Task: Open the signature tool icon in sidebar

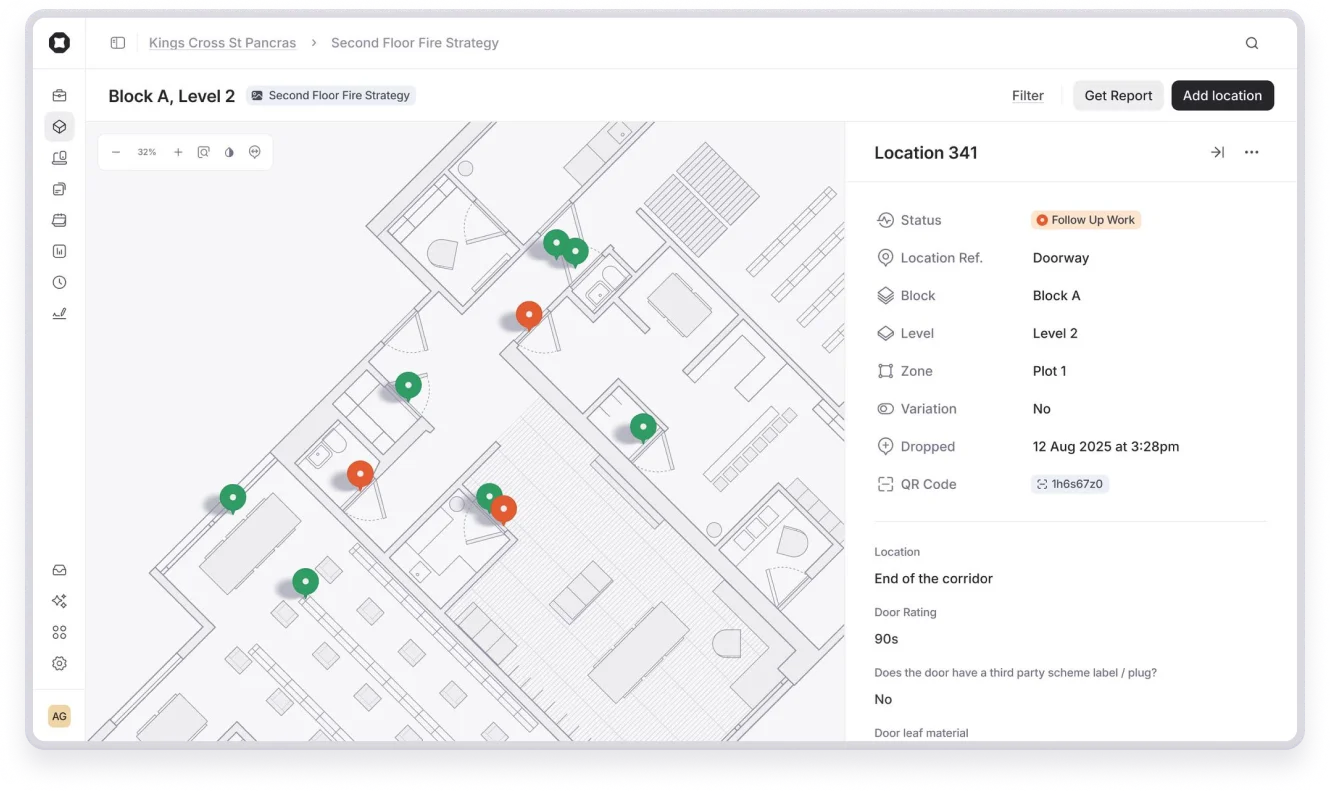Action: [x=59, y=313]
